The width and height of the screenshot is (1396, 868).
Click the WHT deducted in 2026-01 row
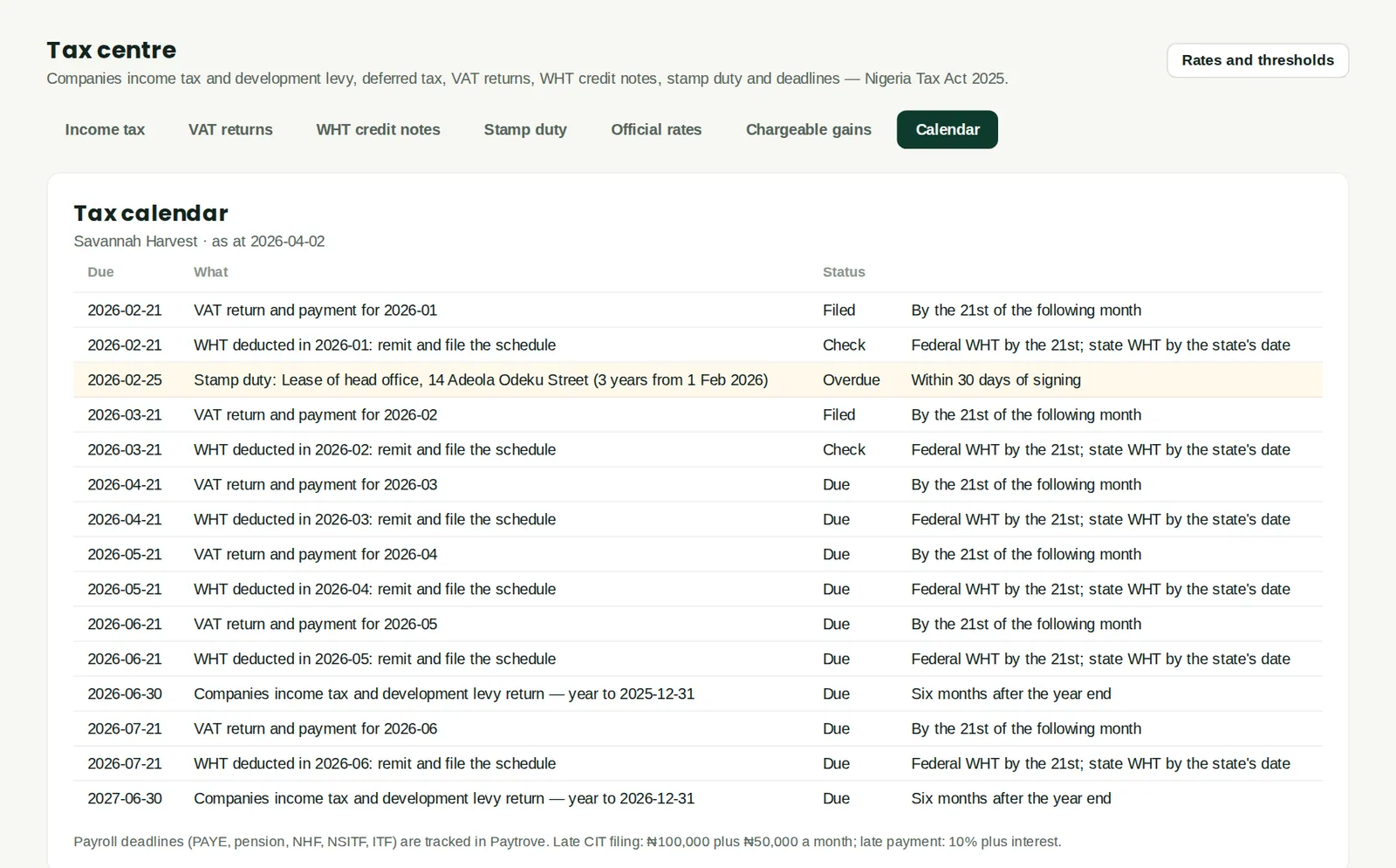tap(698, 345)
